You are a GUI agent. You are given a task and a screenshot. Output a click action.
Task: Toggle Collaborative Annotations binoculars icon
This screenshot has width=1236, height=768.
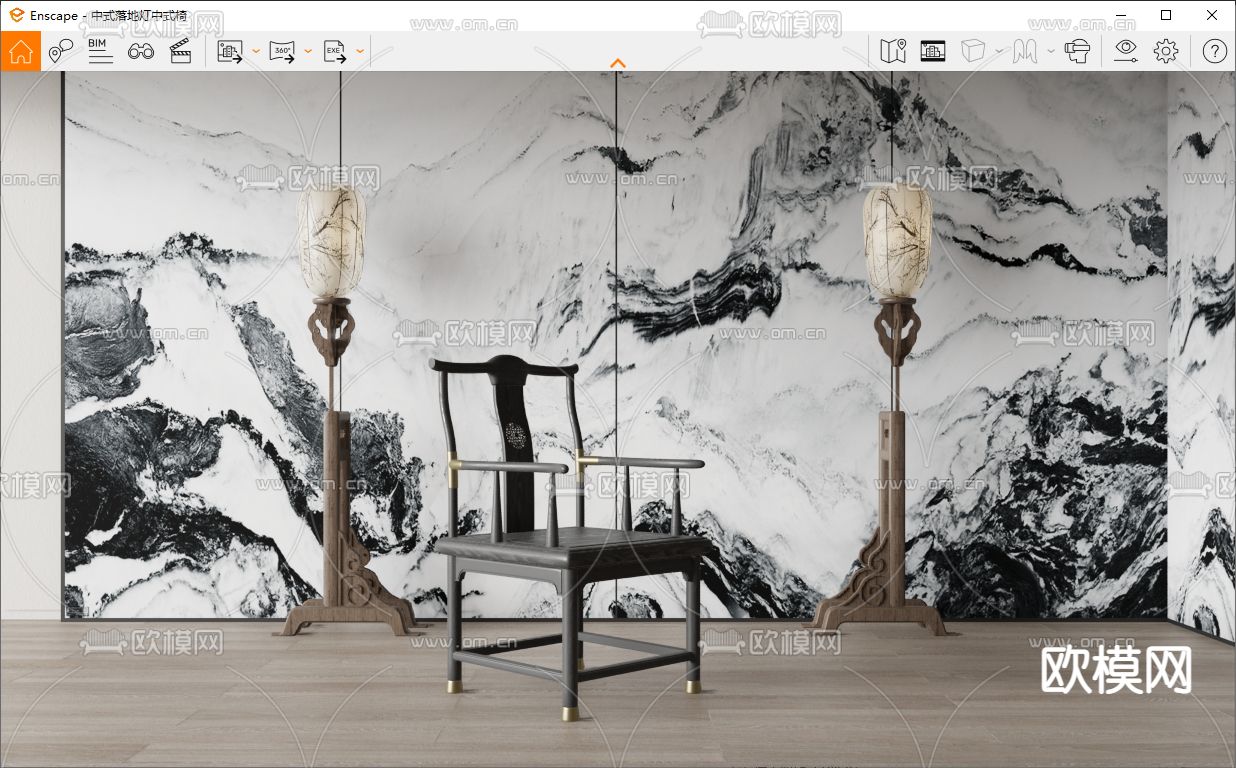140,51
